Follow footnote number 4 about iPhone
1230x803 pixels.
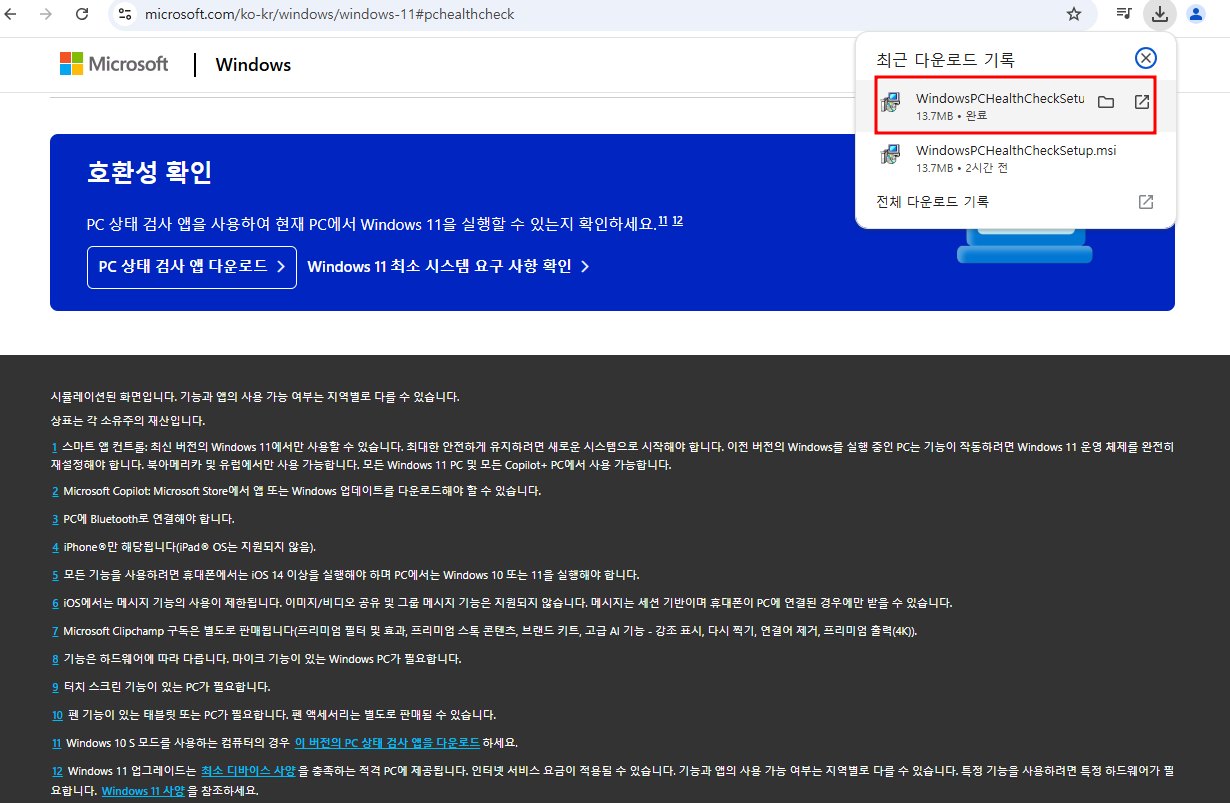click(55, 547)
